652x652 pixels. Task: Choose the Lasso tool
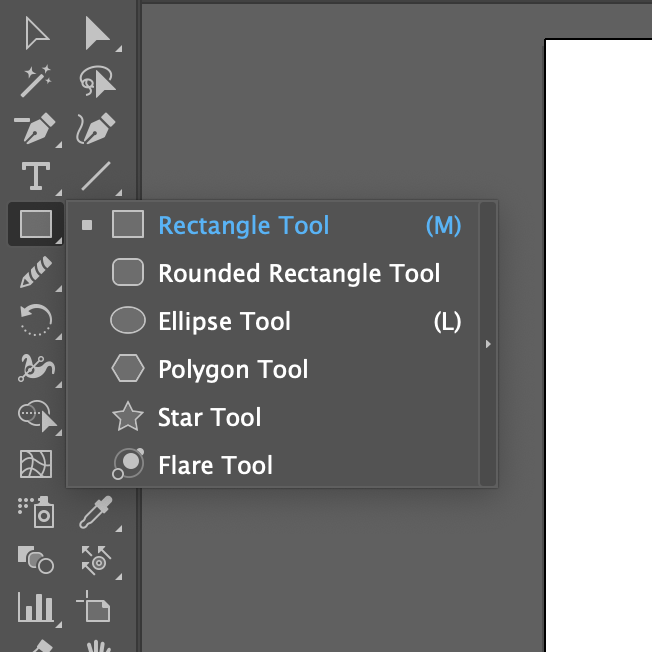pyautogui.click(x=97, y=81)
